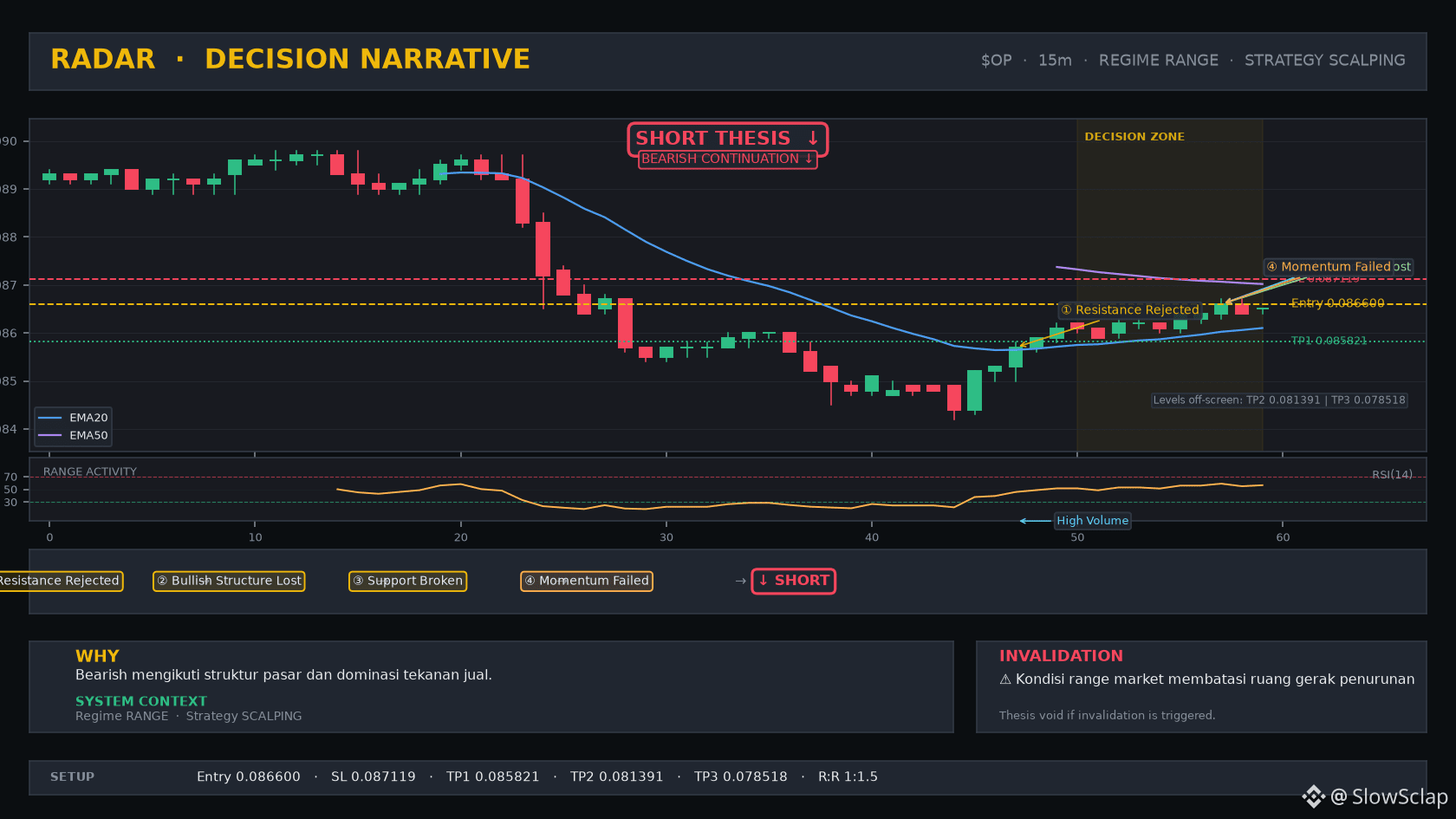Select the red SHORT decision badge

click(794, 581)
